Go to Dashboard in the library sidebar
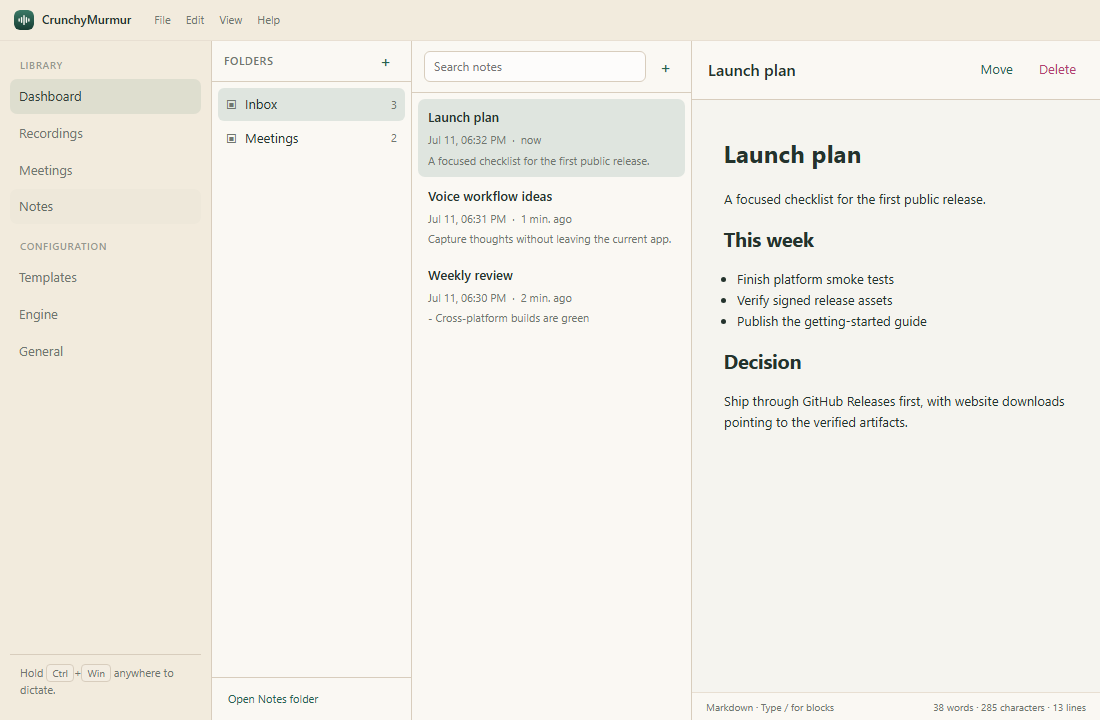Image resolution: width=1100 pixels, height=720 pixels. tap(105, 96)
